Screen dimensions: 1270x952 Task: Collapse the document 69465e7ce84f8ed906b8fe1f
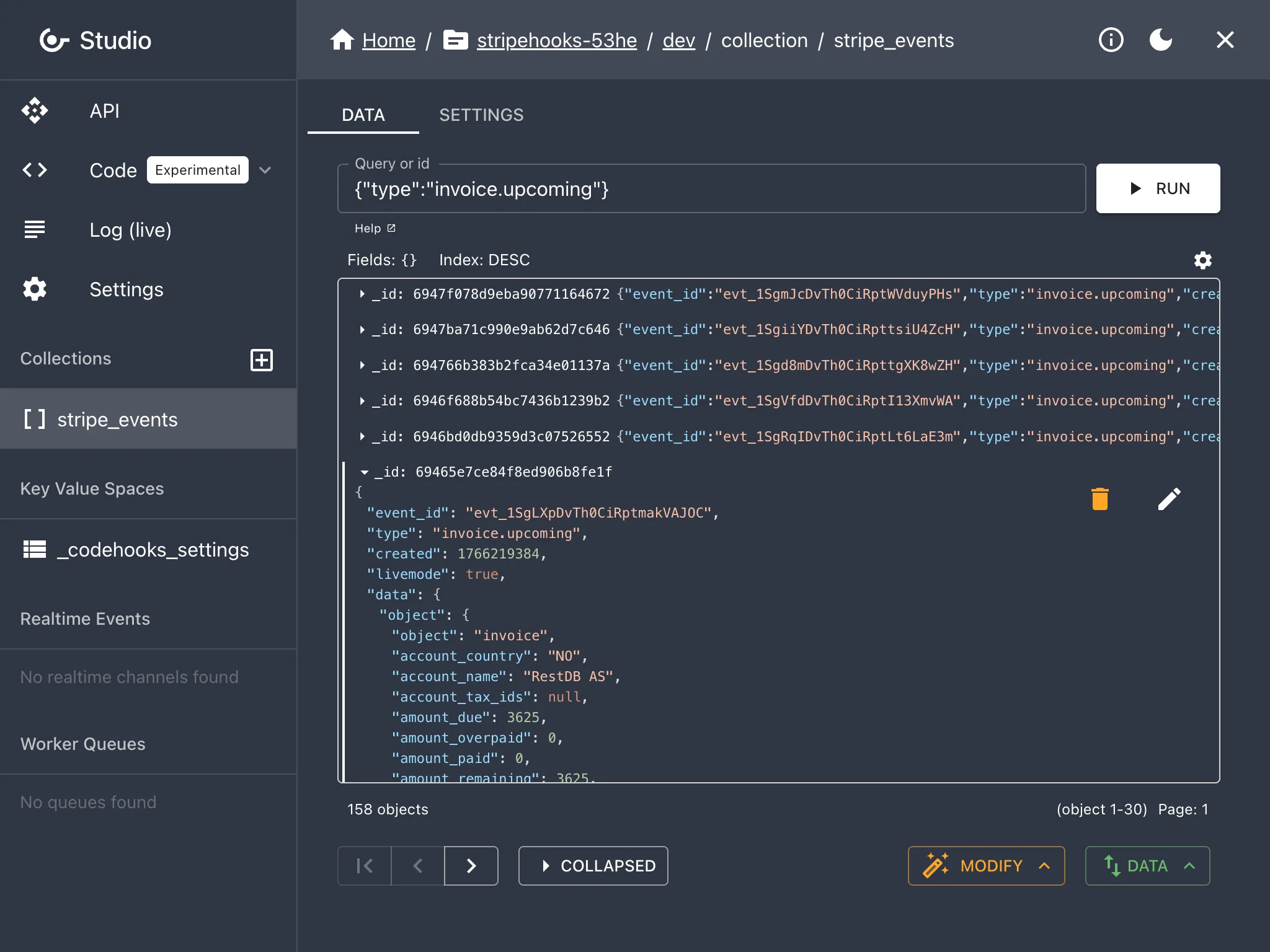364,471
